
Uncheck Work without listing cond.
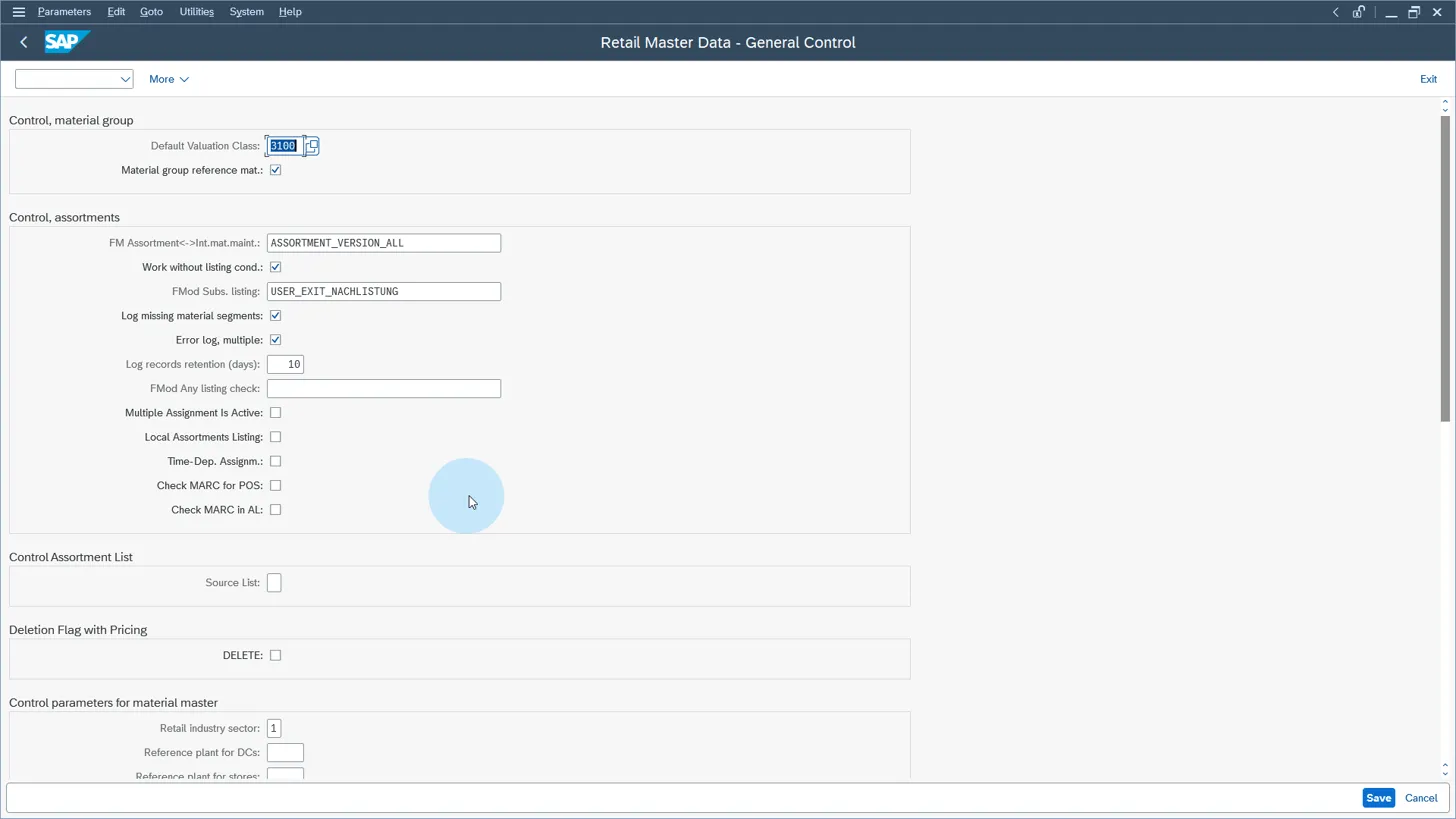coord(275,267)
